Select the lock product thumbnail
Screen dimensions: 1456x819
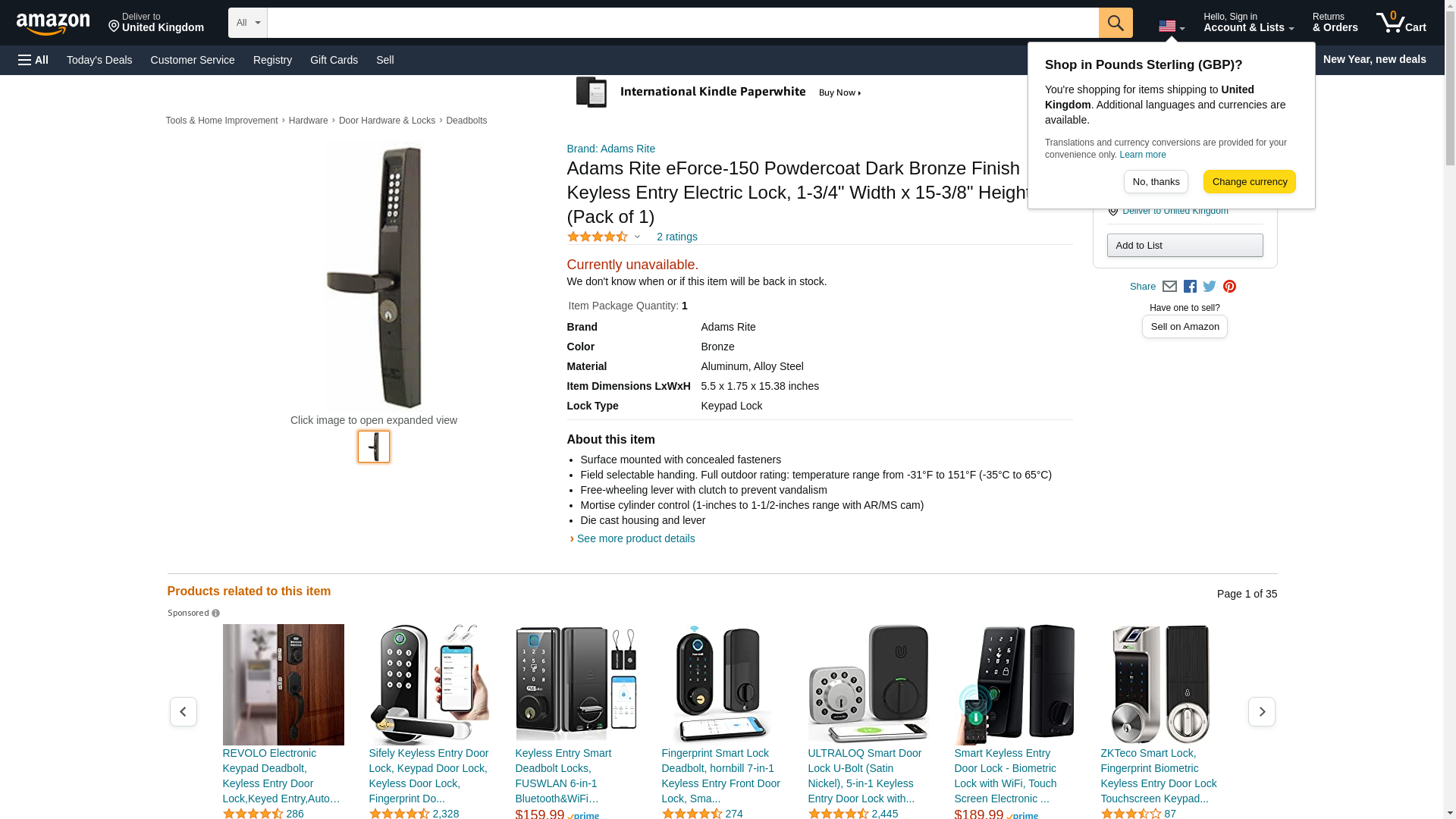click(x=374, y=447)
